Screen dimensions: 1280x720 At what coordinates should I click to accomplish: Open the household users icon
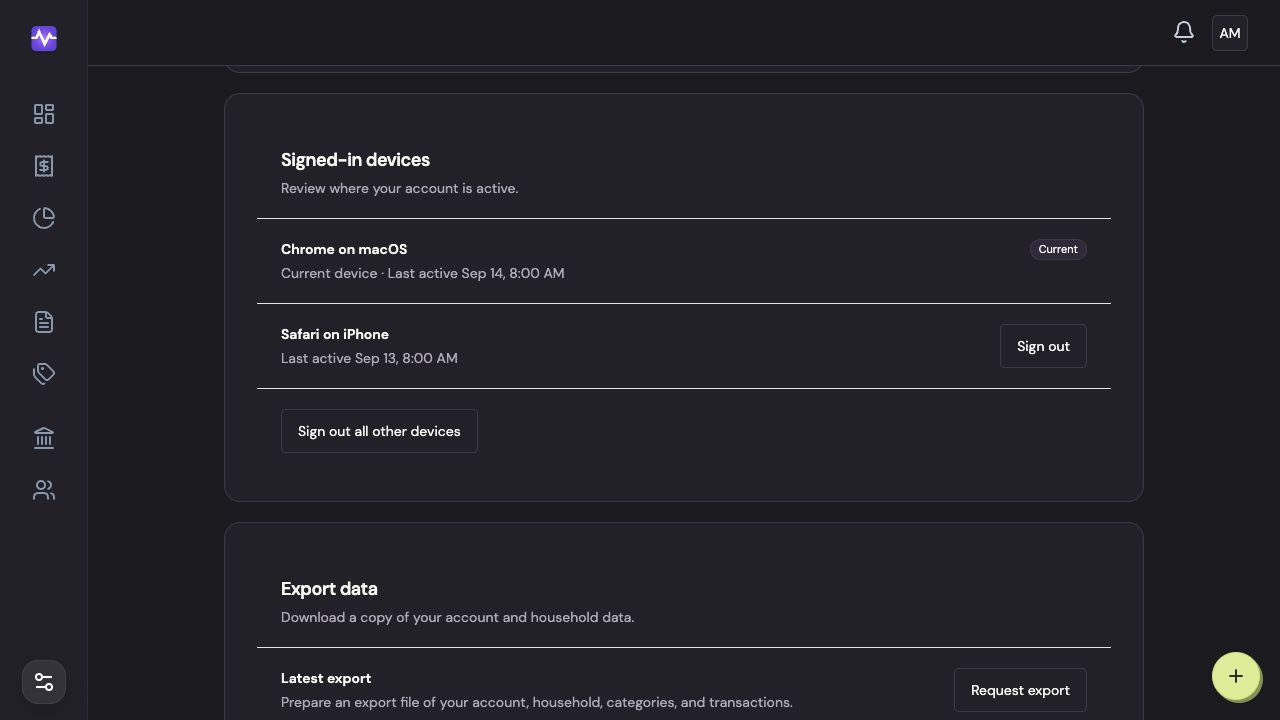[x=44, y=490]
